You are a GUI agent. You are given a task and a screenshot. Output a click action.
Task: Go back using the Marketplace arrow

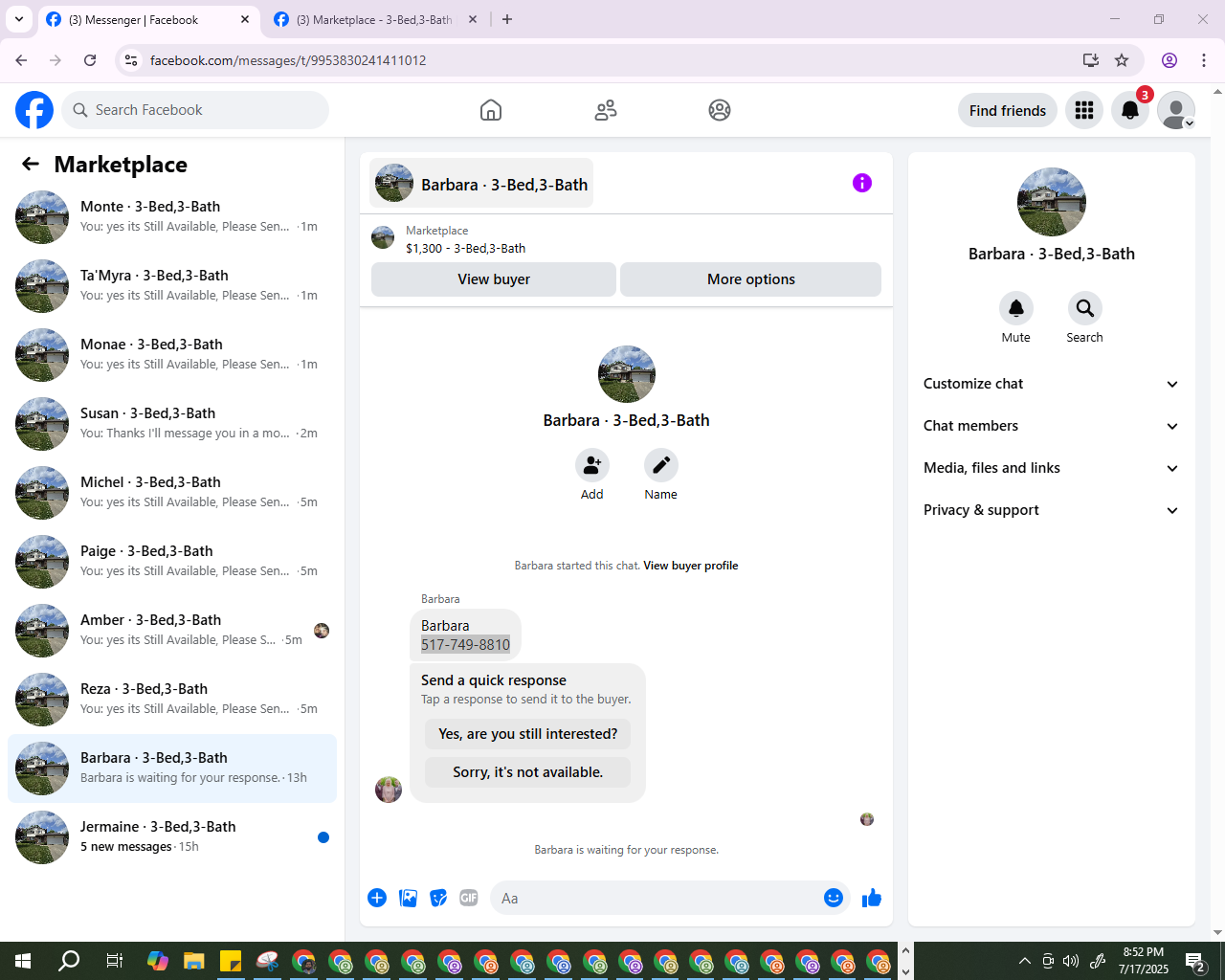[31, 164]
